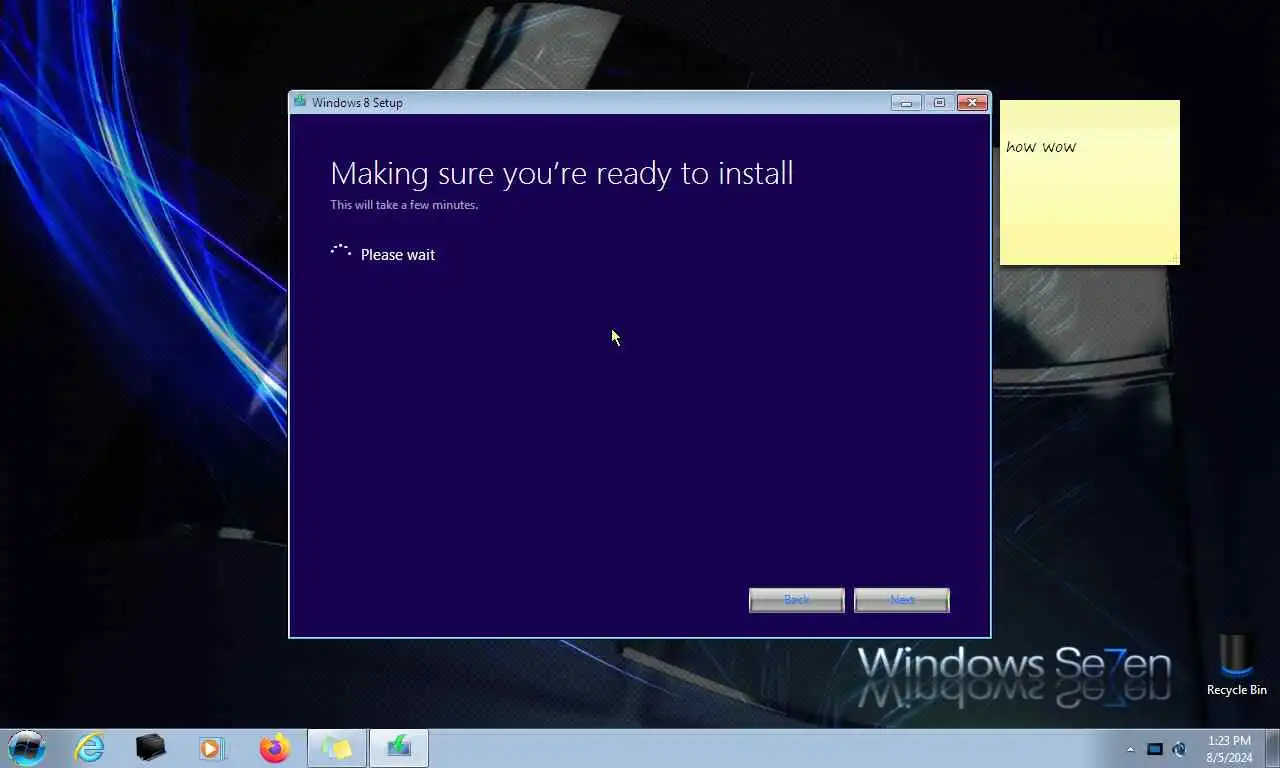
Task: Click the 'Please wait' status text
Action: coord(398,255)
